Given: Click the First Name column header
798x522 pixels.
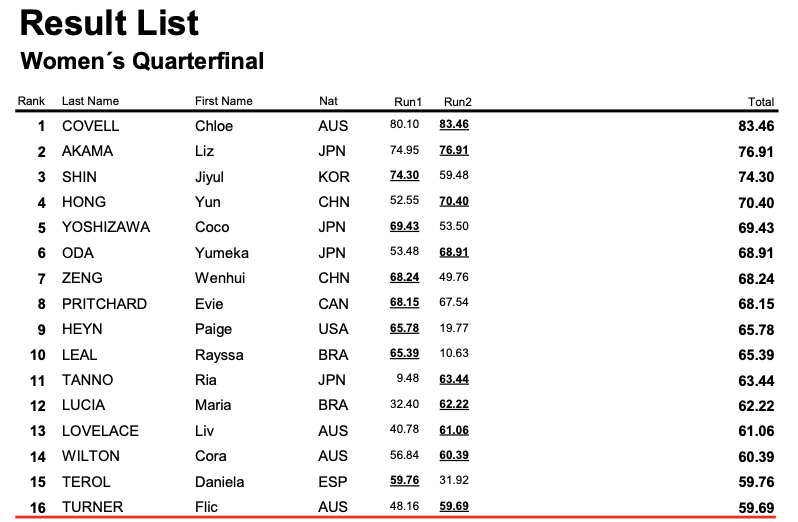Looking at the screenshot, I should pyautogui.click(x=223, y=101).
